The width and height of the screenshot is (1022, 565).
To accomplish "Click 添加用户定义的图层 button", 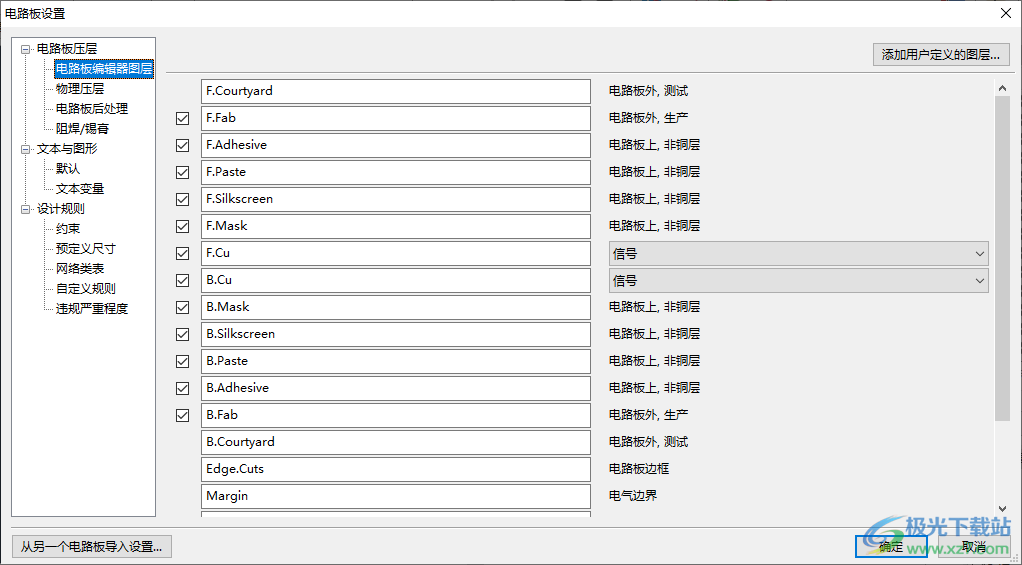I will click(x=941, y=55).
